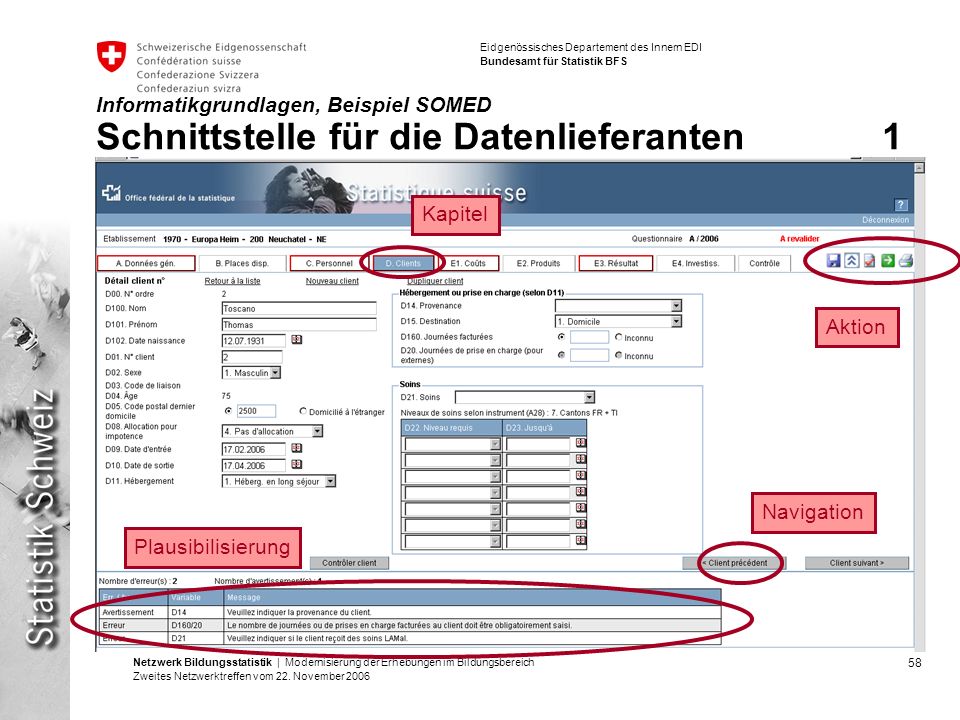Open calendar in first D23 Jusqu'à row
Image resolution: width=960 pixels, height=720 pixels.
click(x=581, y=443)
